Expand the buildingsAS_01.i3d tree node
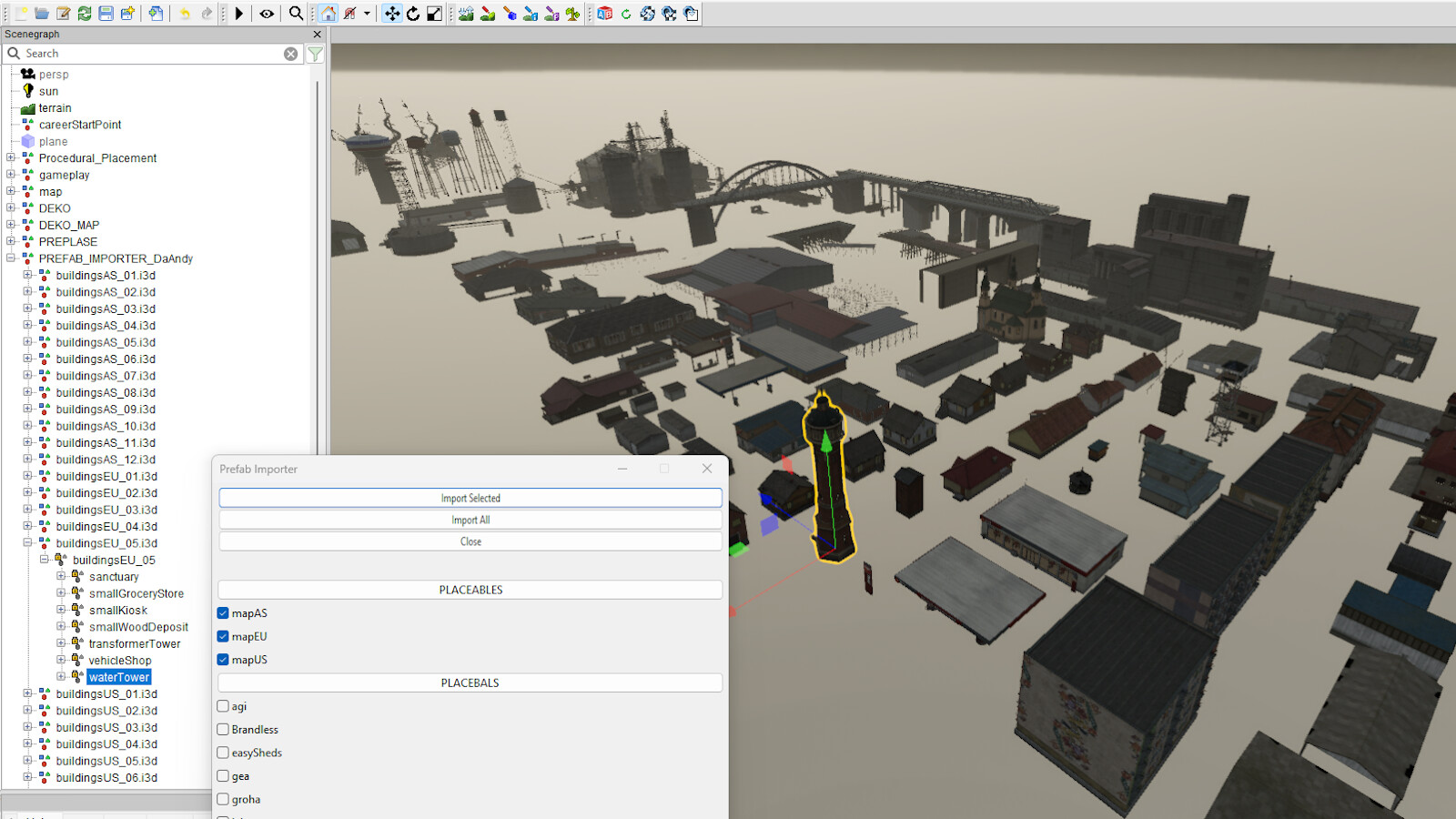The image size is (1456, 819). [27, 275]
